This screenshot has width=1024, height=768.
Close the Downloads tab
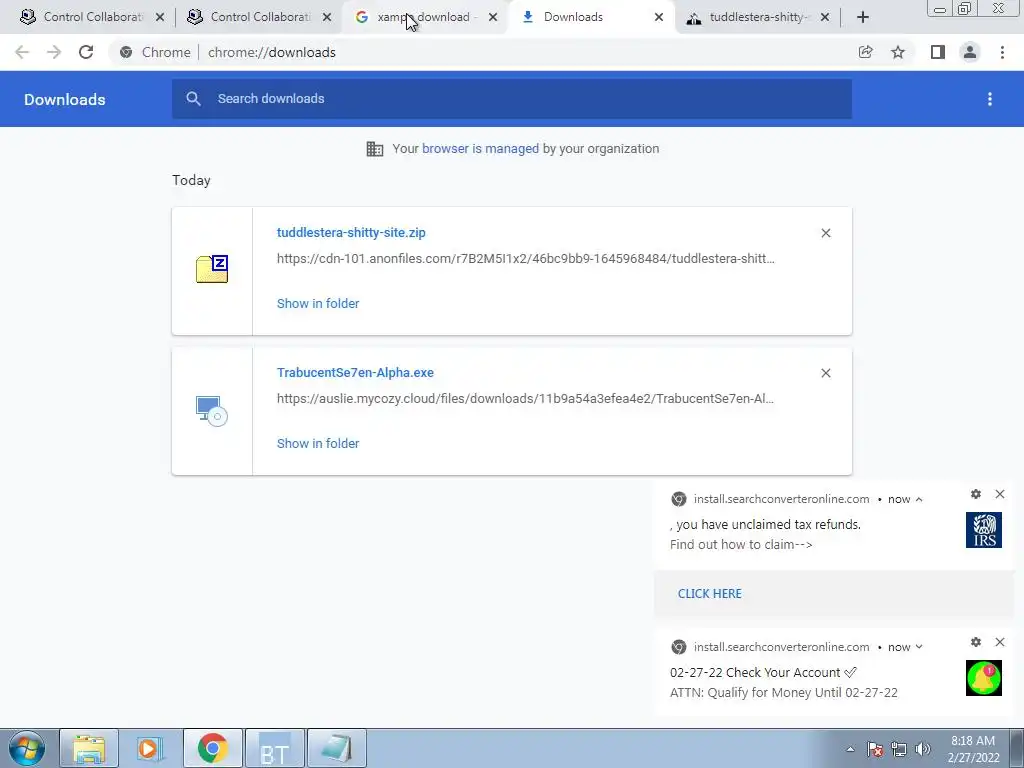pos(659,17)
